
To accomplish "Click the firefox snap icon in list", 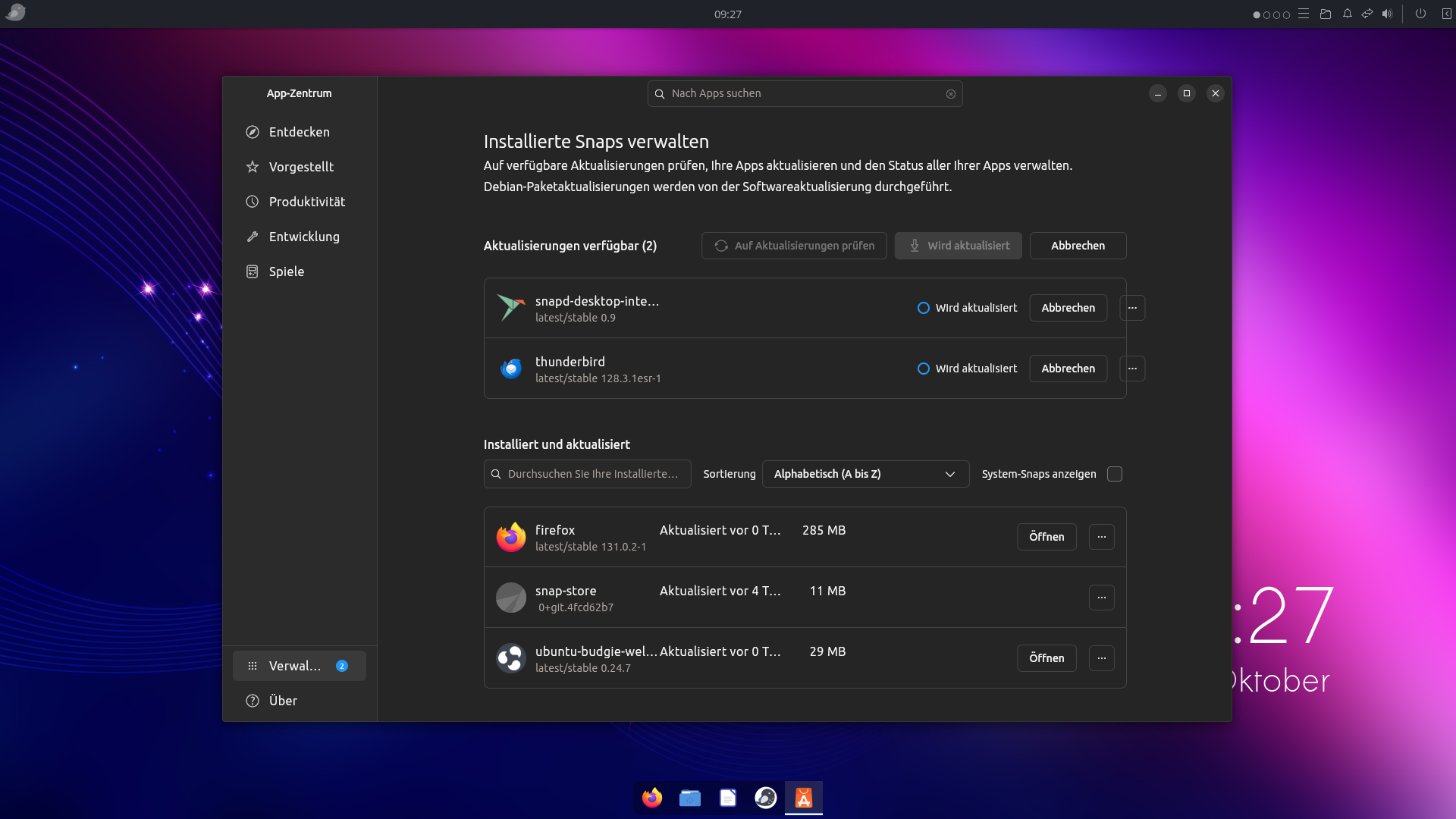I will pyautogui.click(x=510, y=537).
